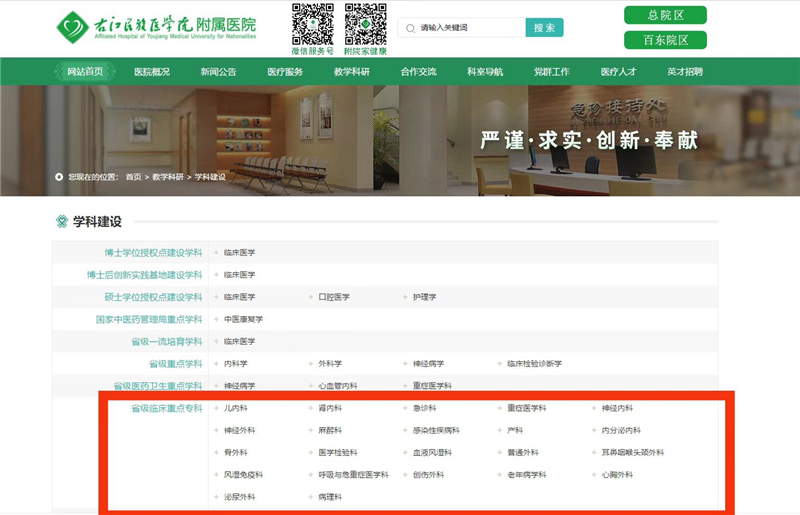
Task: Open 老年病学科 specialty link
Action: (x=527, y=475)
